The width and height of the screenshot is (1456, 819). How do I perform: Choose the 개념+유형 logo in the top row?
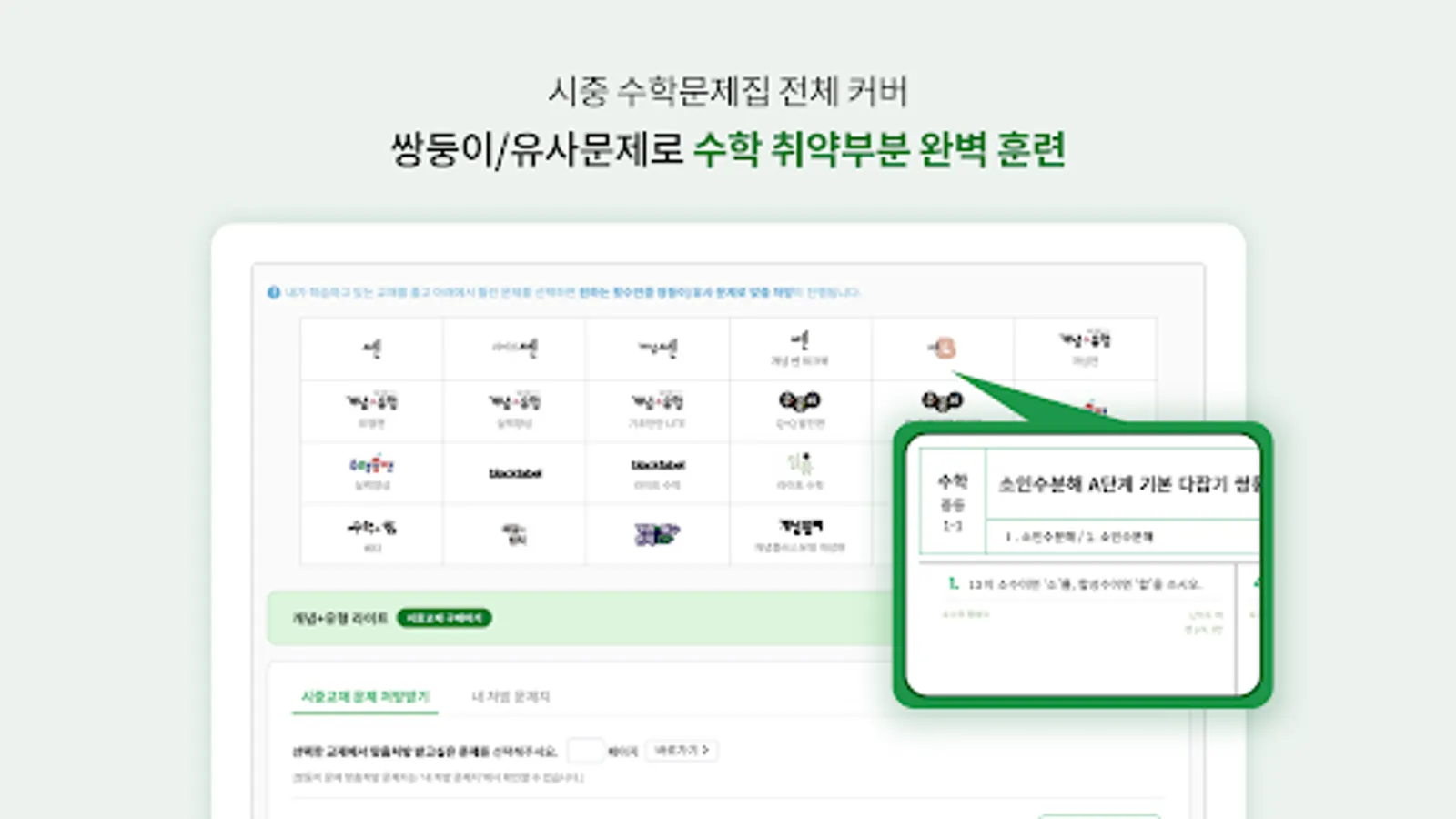coord(1085,339)
